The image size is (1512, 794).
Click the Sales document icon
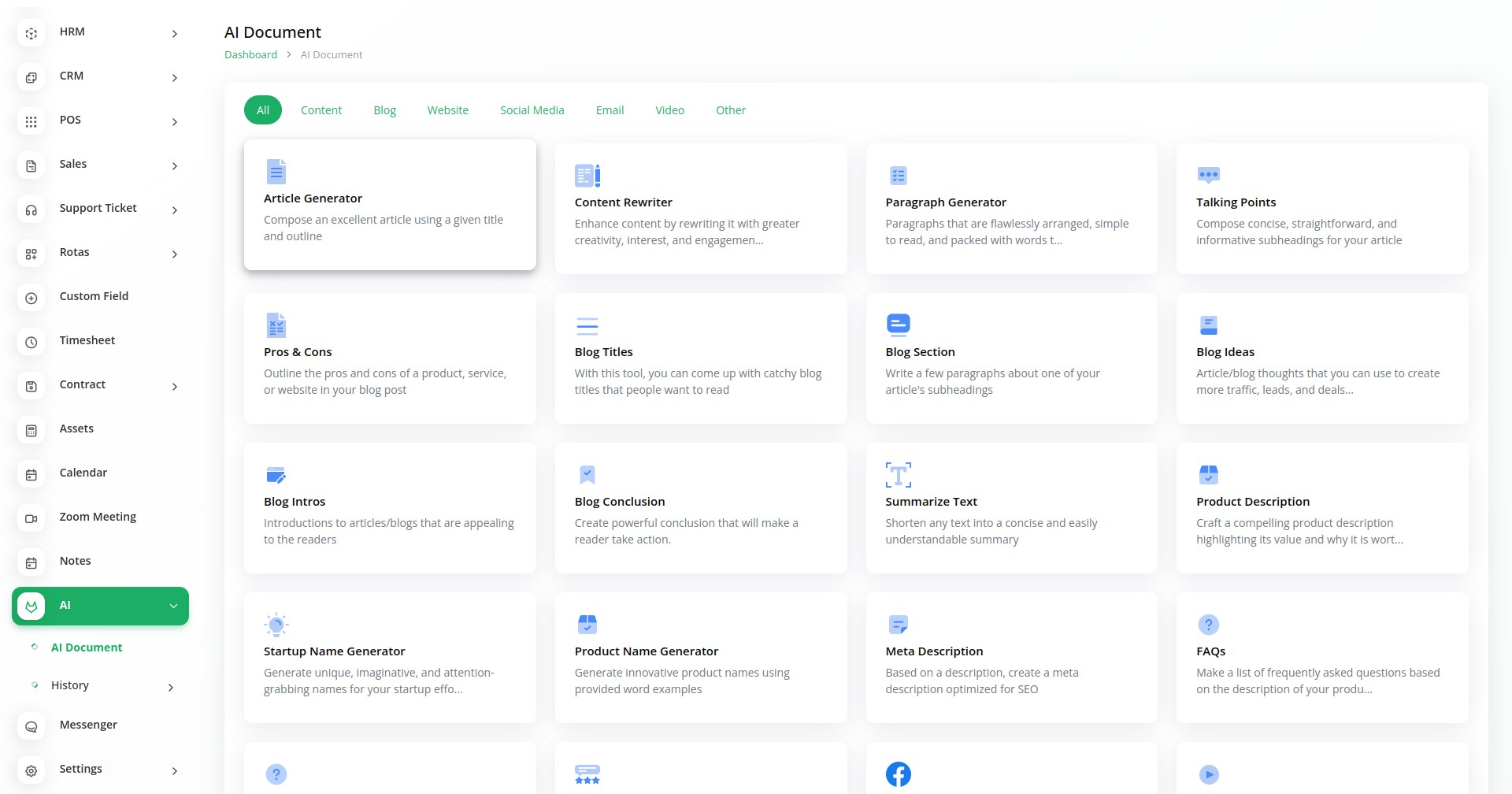click(x=31, y=165)
